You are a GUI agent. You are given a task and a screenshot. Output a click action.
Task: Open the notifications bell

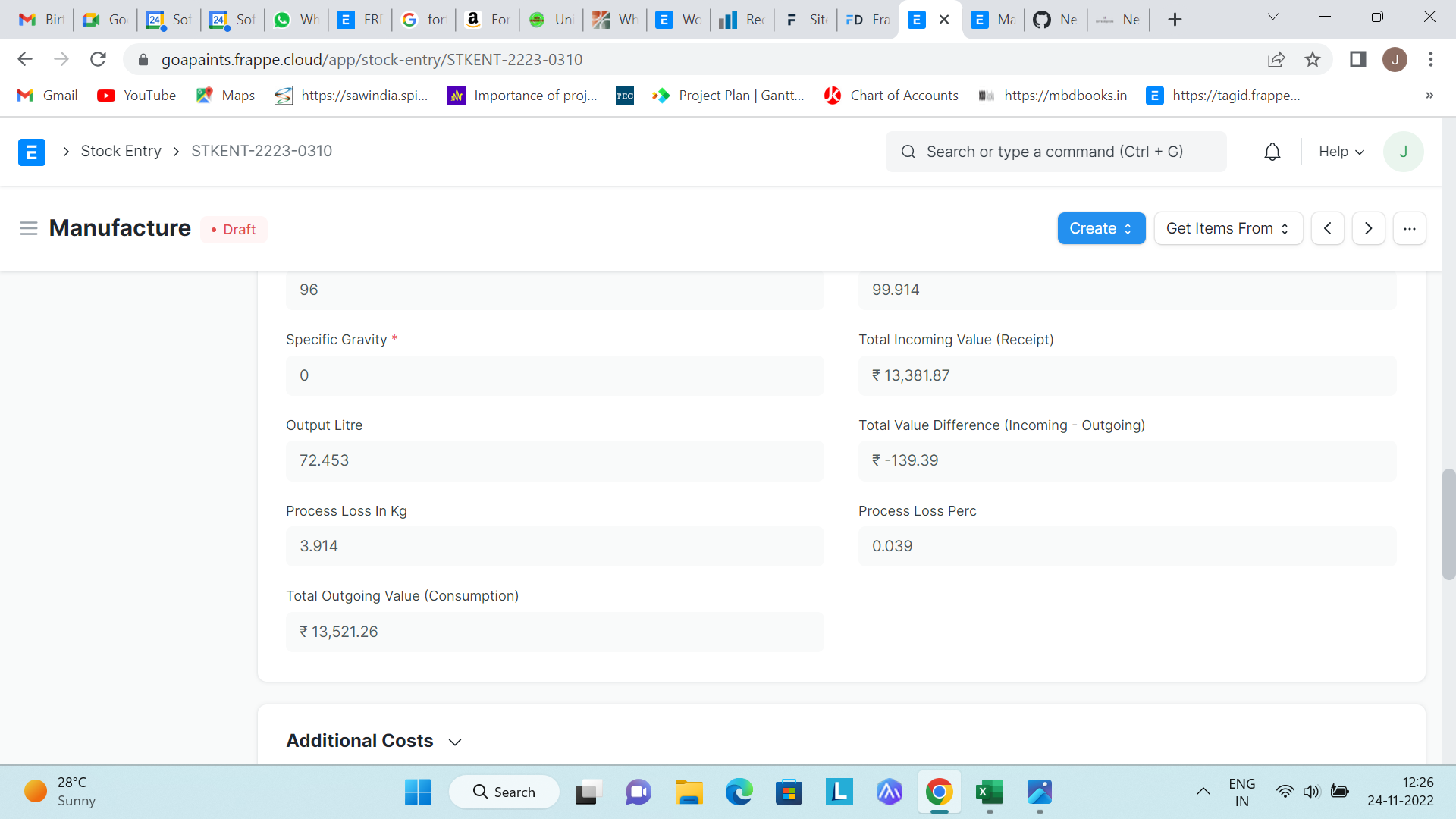(1272, 152)
